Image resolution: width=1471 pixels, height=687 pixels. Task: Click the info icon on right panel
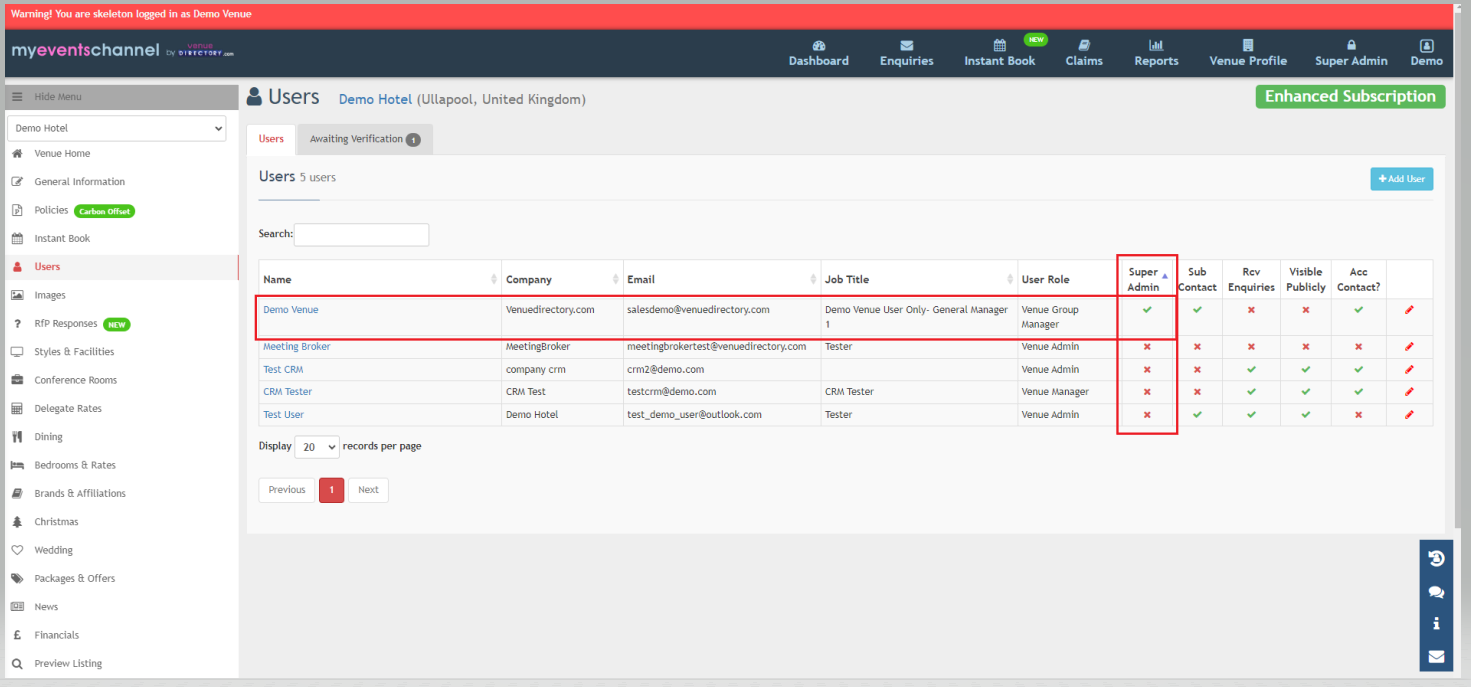tap(1436, 623)
